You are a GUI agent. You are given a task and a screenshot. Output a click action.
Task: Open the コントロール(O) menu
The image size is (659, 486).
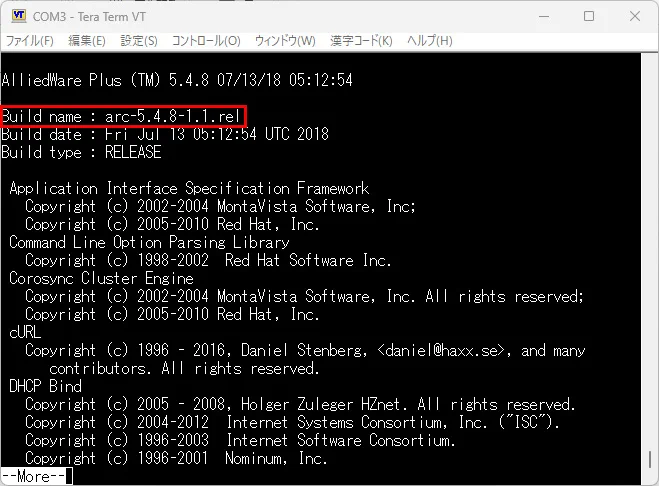(206, 41)
